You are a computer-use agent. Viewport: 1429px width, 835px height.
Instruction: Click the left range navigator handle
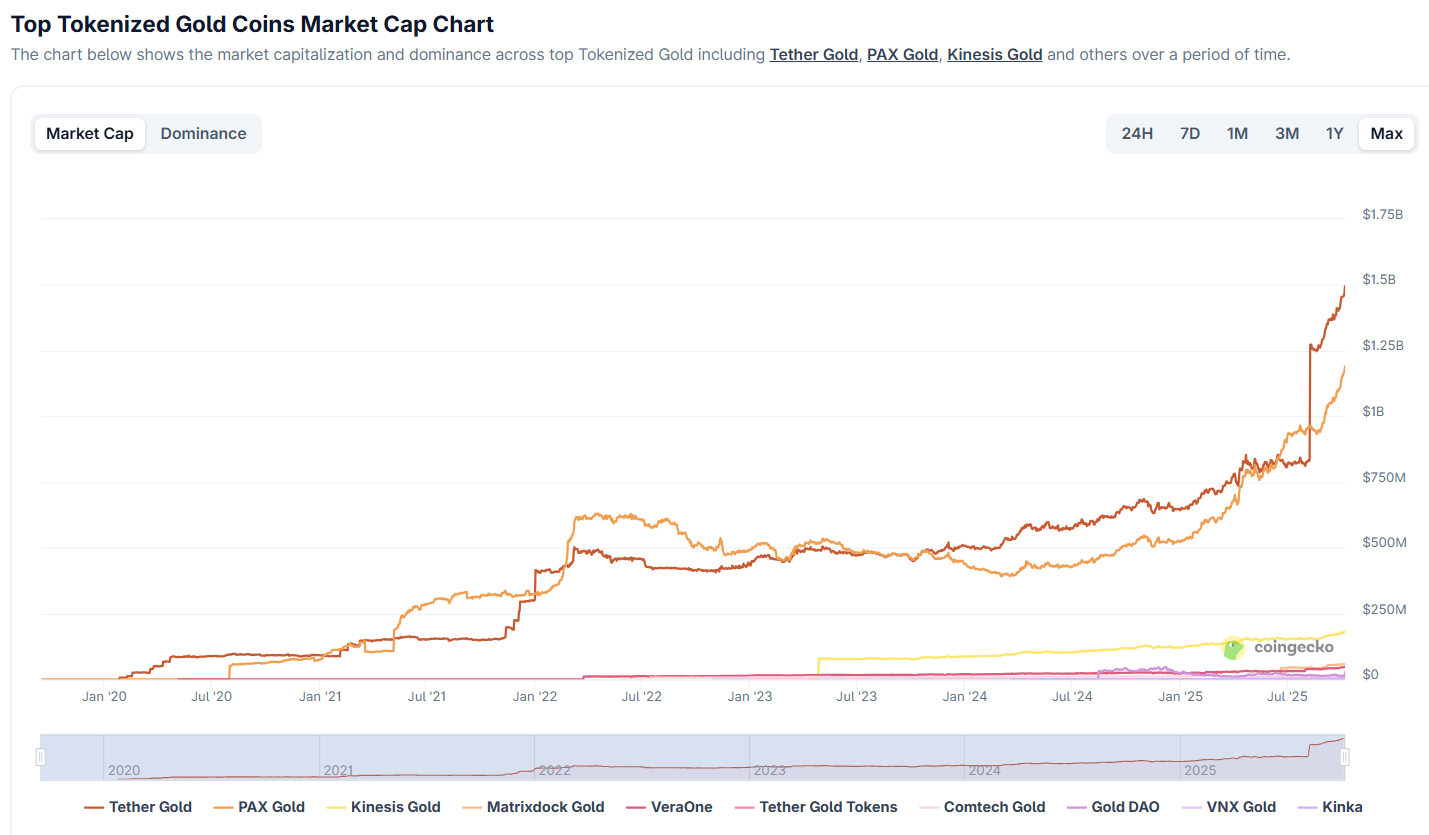pos(41,757)
